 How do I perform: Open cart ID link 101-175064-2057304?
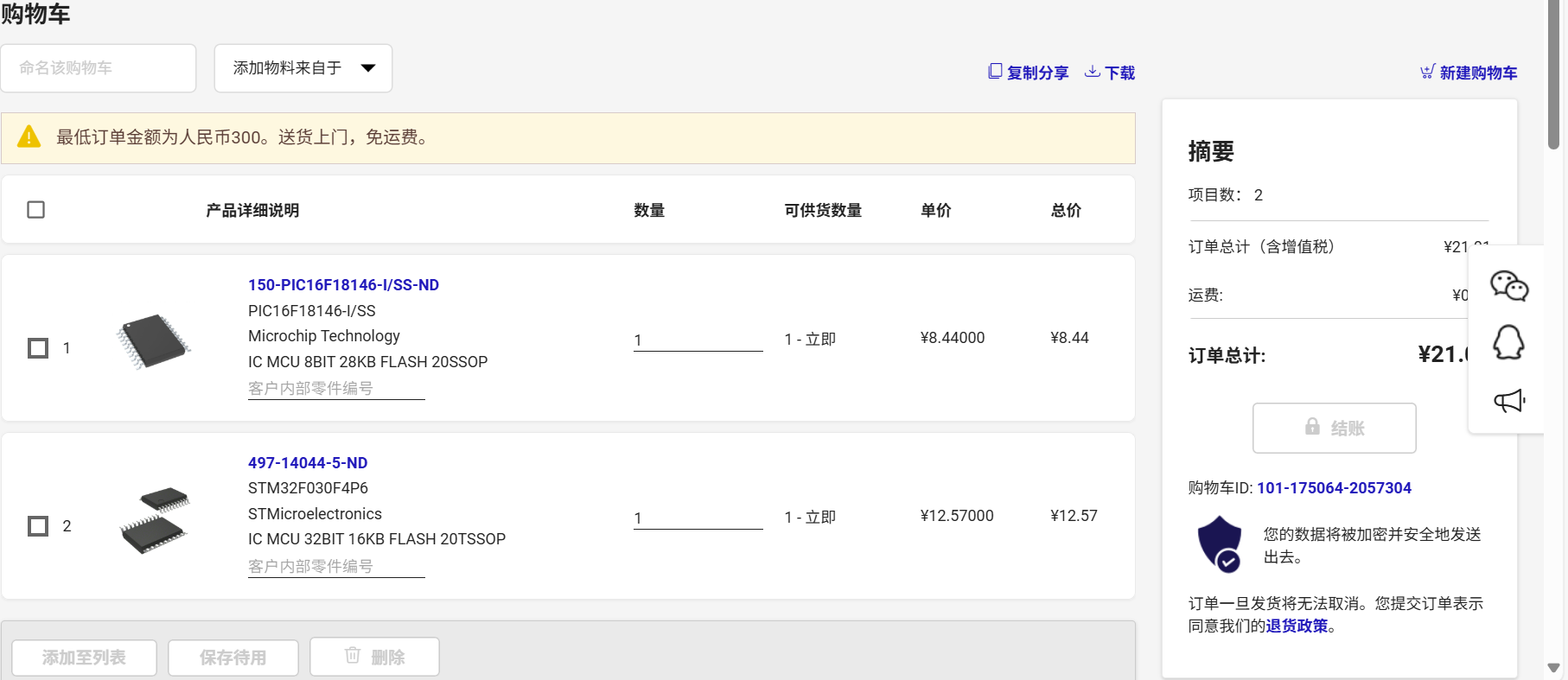[x=1334, y=488]
